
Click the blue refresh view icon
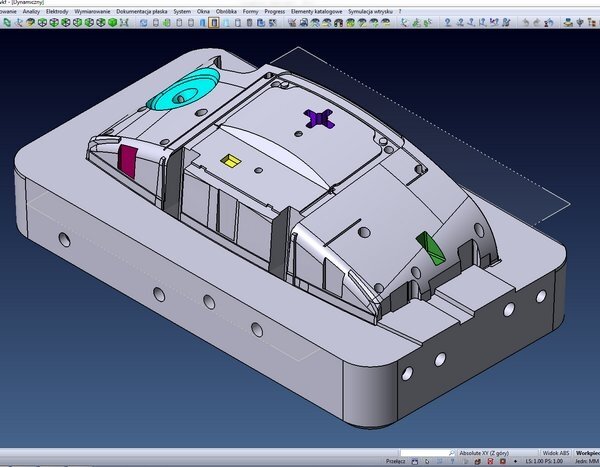(143, 23)
